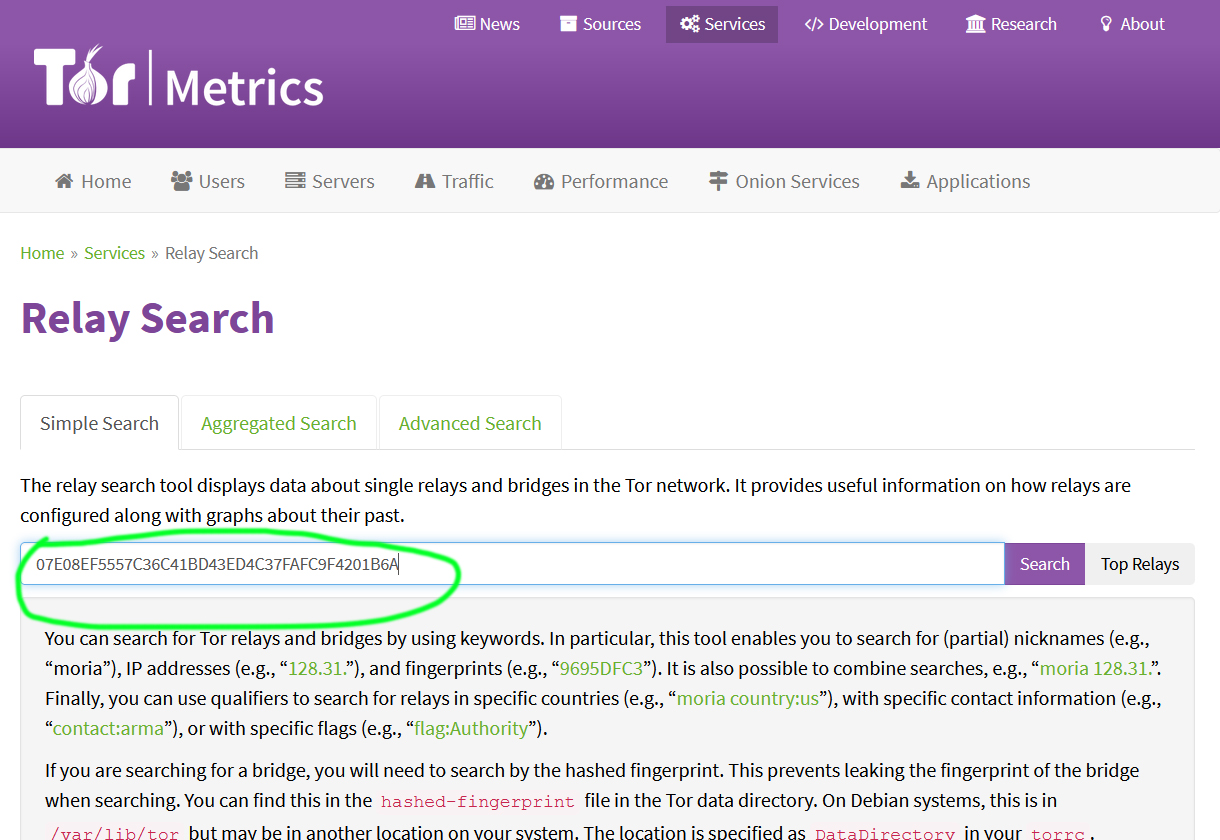The image size is (1220, 840).
Task: Click the purple Search button
Action: click(x=1044, y=564)
